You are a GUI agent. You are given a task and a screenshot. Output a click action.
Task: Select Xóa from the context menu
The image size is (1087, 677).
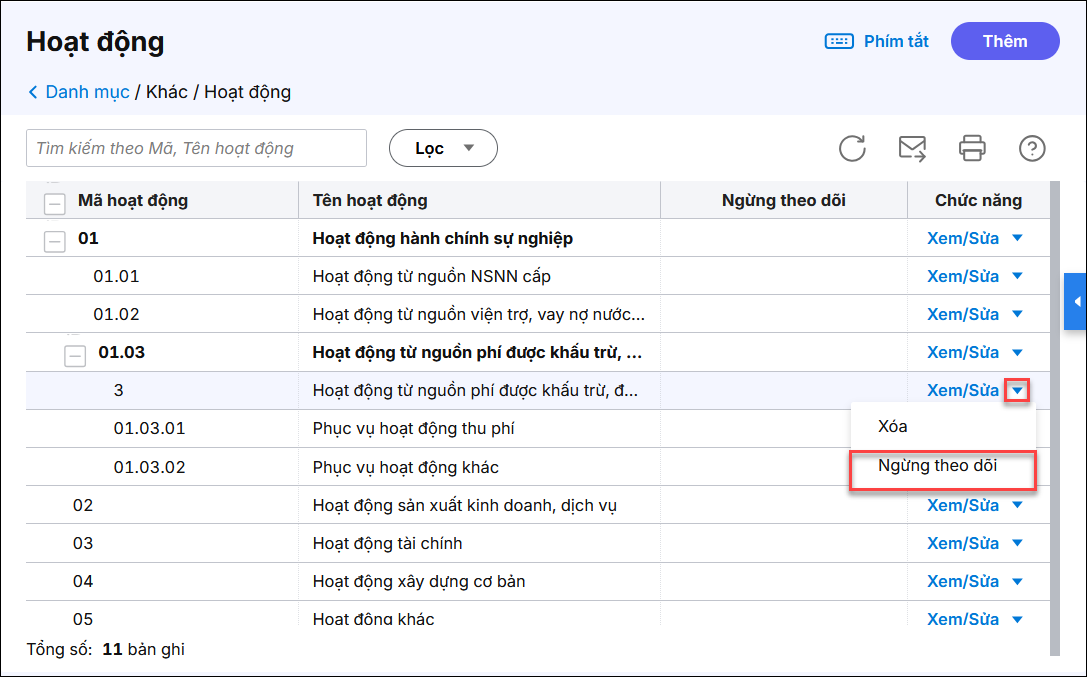click(x=893, y=426)
